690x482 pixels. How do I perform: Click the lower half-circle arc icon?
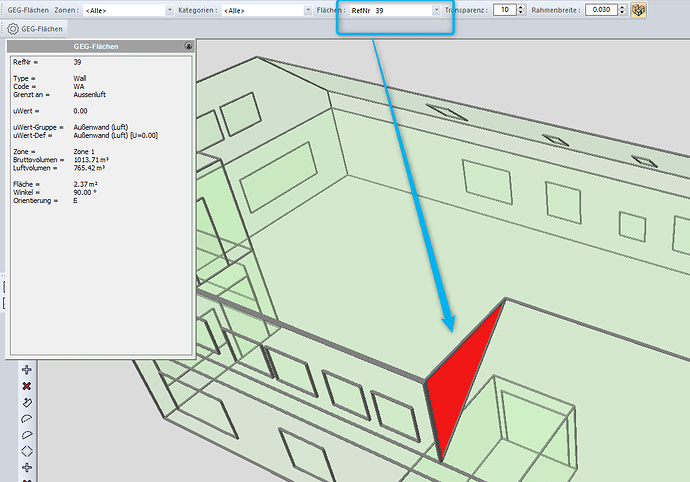coord(27,434)
